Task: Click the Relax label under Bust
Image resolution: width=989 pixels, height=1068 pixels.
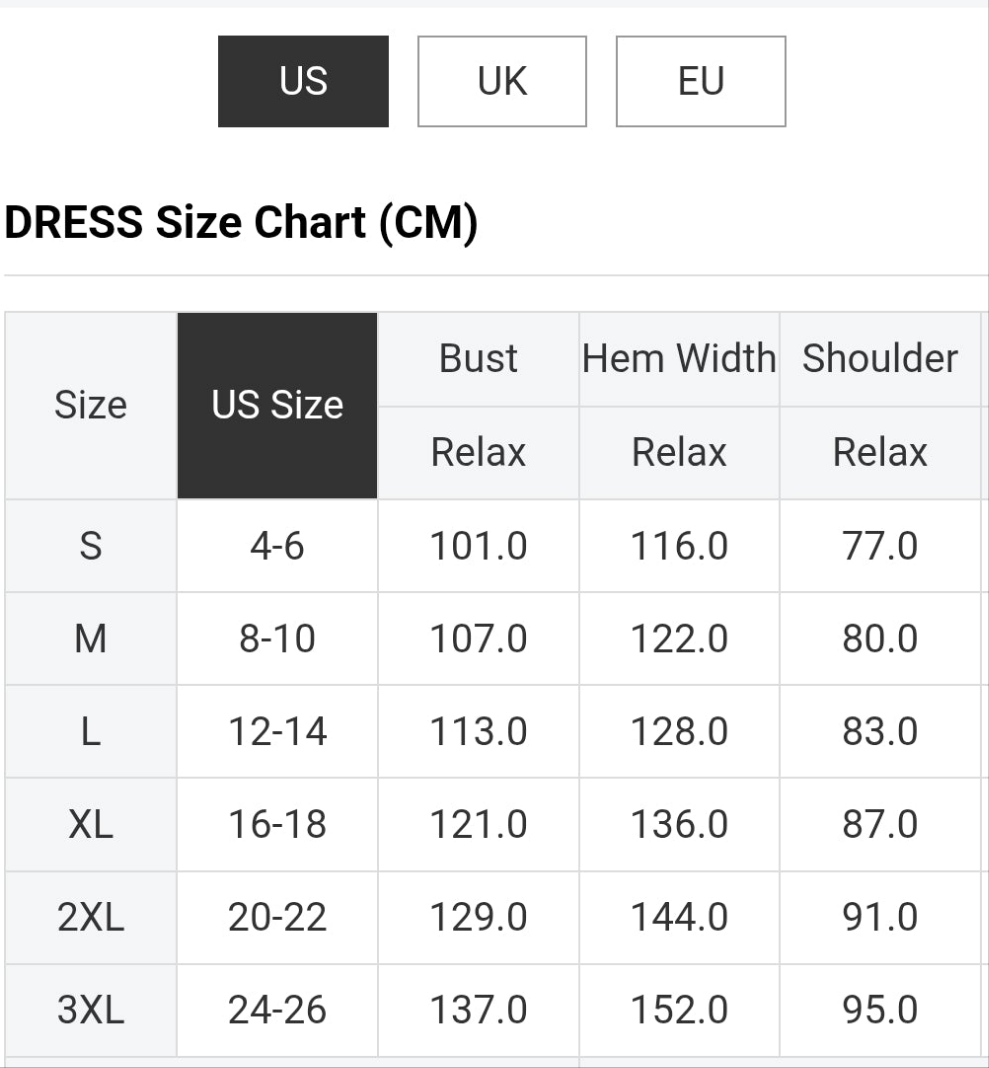Action: (x=478, y=452)
